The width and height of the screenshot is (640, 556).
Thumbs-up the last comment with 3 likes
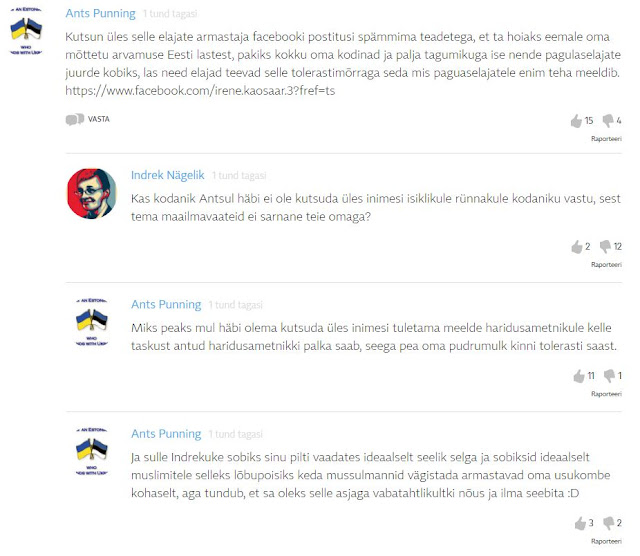pyautogui.click(x=580, y=523)
